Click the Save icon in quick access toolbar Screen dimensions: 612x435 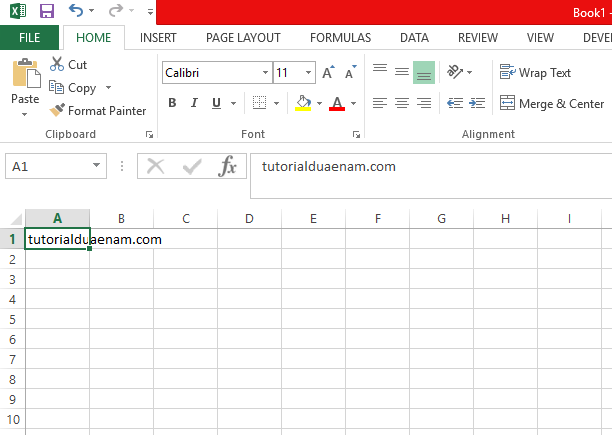[x=47, y=11]
